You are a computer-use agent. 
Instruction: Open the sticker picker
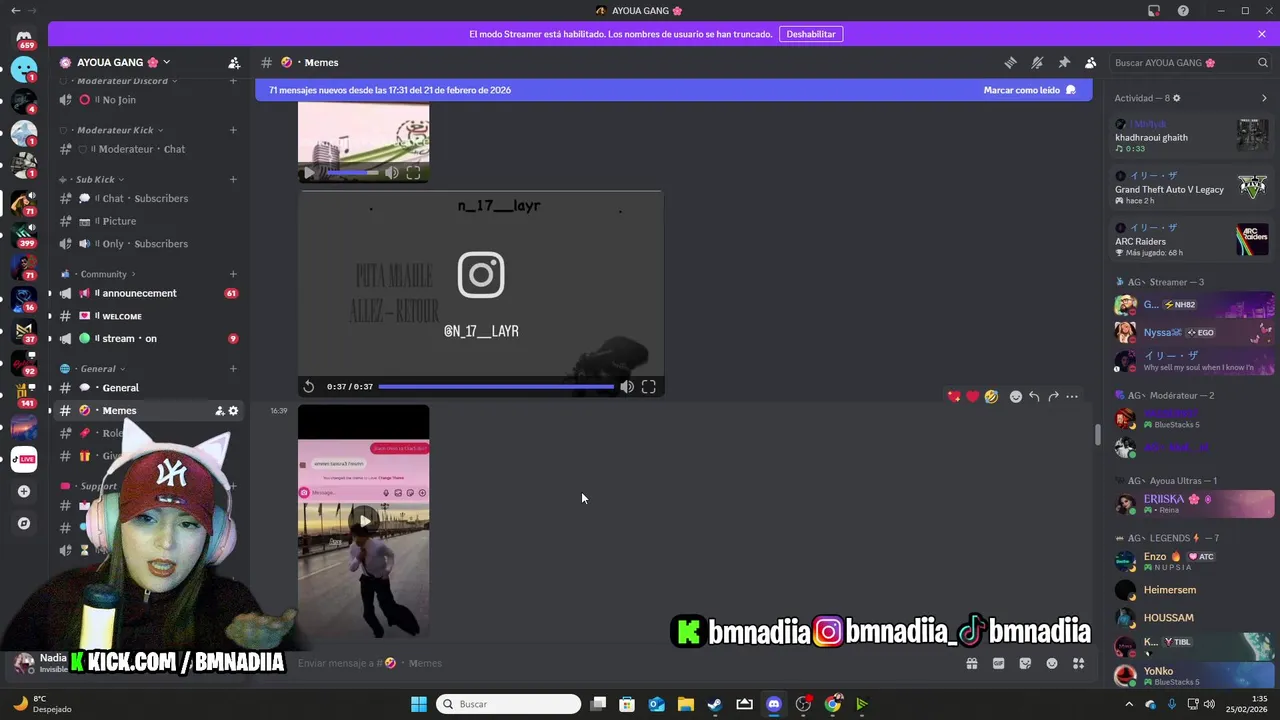click(1025, 663)
